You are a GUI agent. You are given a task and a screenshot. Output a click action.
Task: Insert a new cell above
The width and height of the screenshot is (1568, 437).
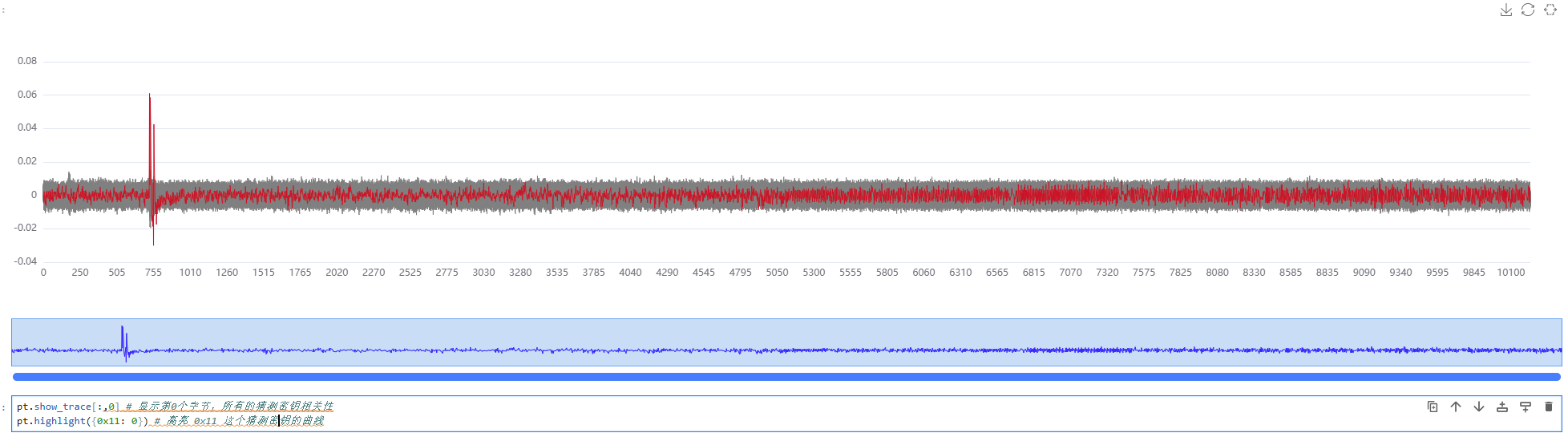pyautogui.click(x=1502, y=407)
